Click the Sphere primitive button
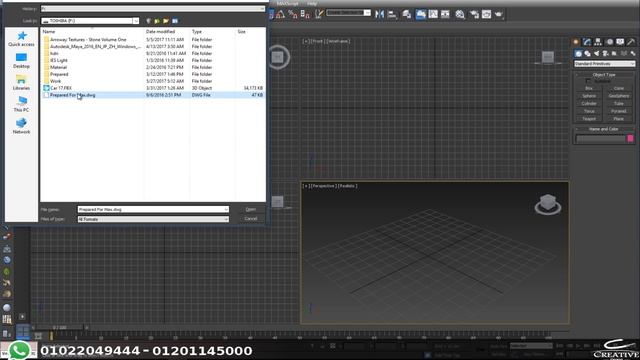The width and height of the screenshot is (640, 360). pyautogui.click(x=589, y=96)
